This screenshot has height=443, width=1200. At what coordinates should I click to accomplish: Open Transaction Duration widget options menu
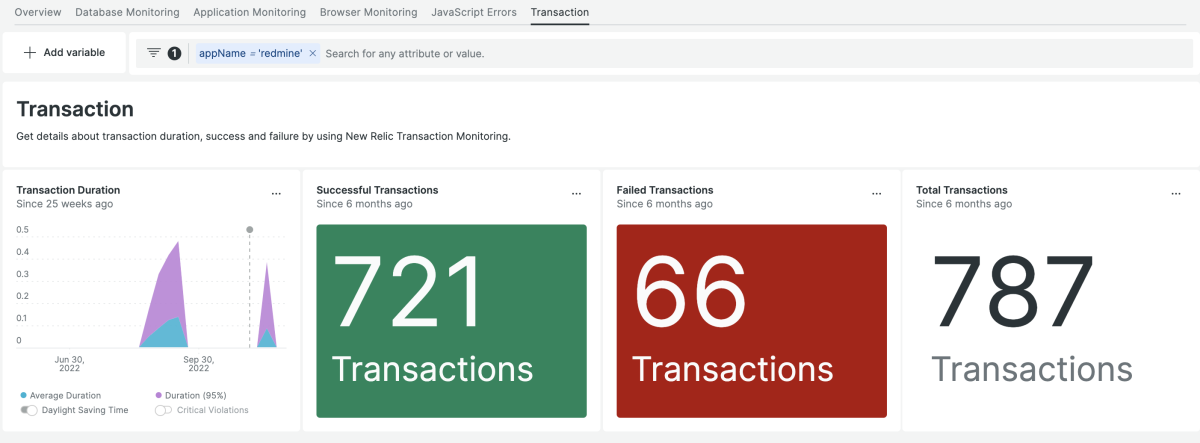click(x=277, y=193)
